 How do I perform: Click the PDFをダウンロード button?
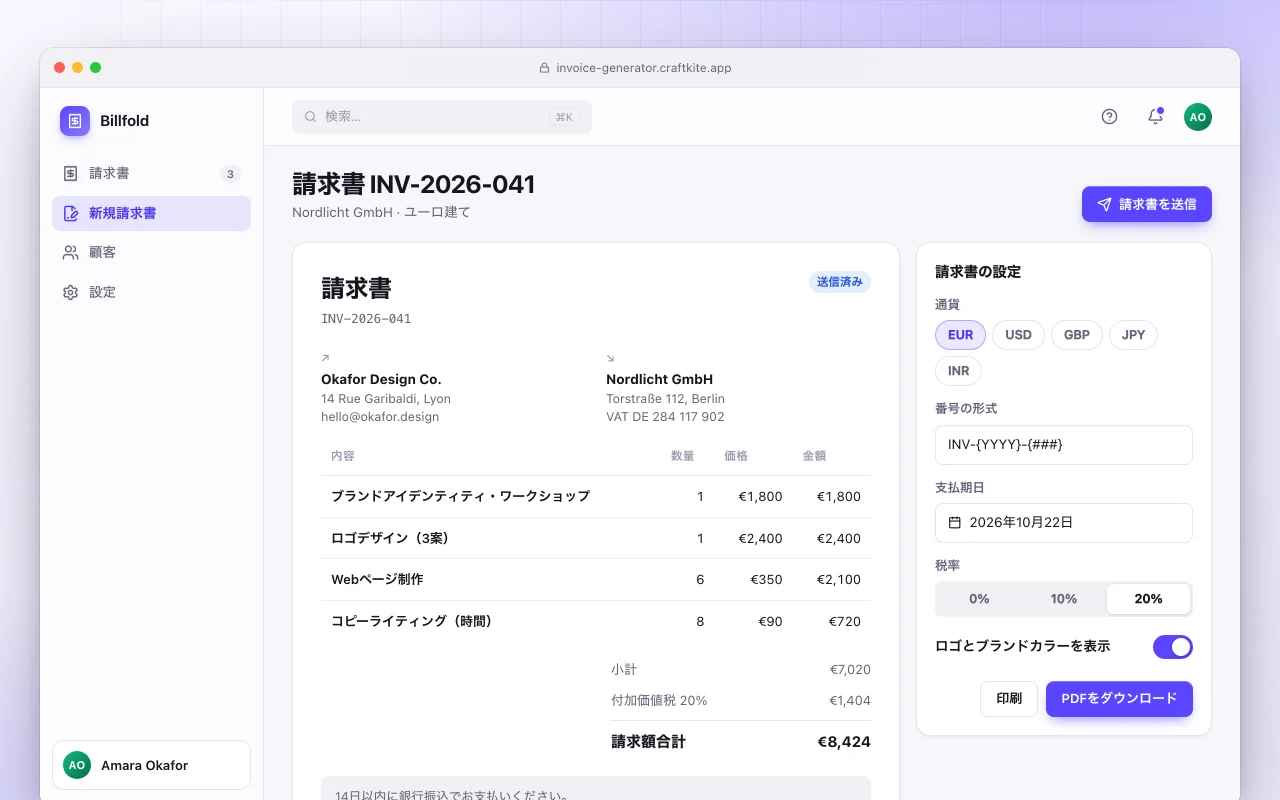coord(1119,699)
